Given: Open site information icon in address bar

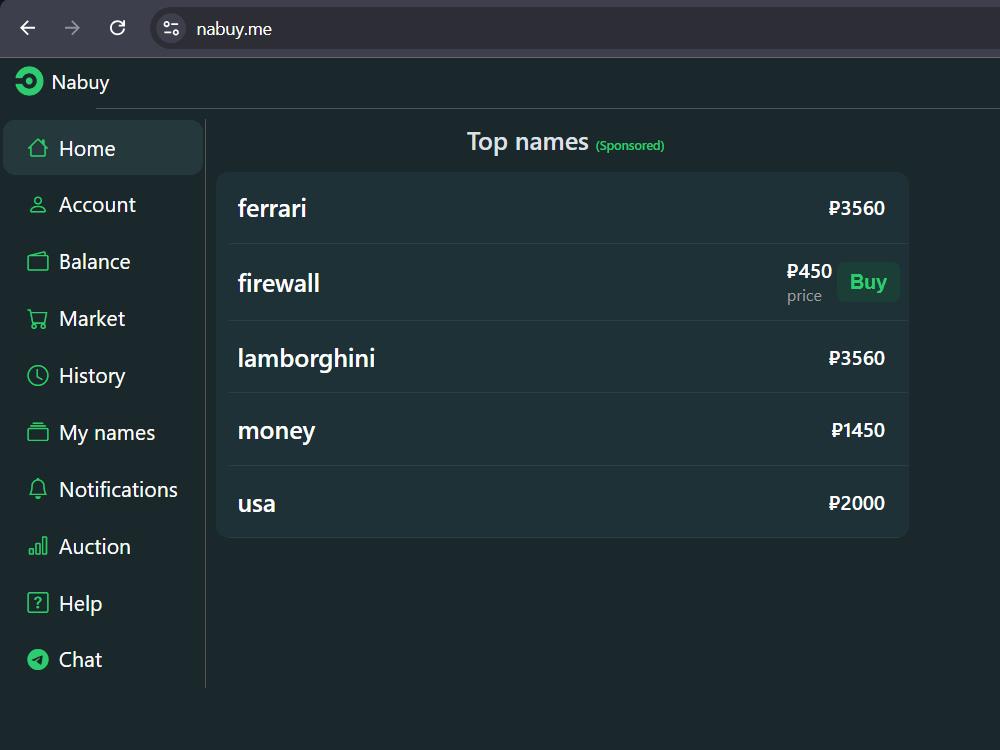Looking at the screenshot, I should (171, 29).
